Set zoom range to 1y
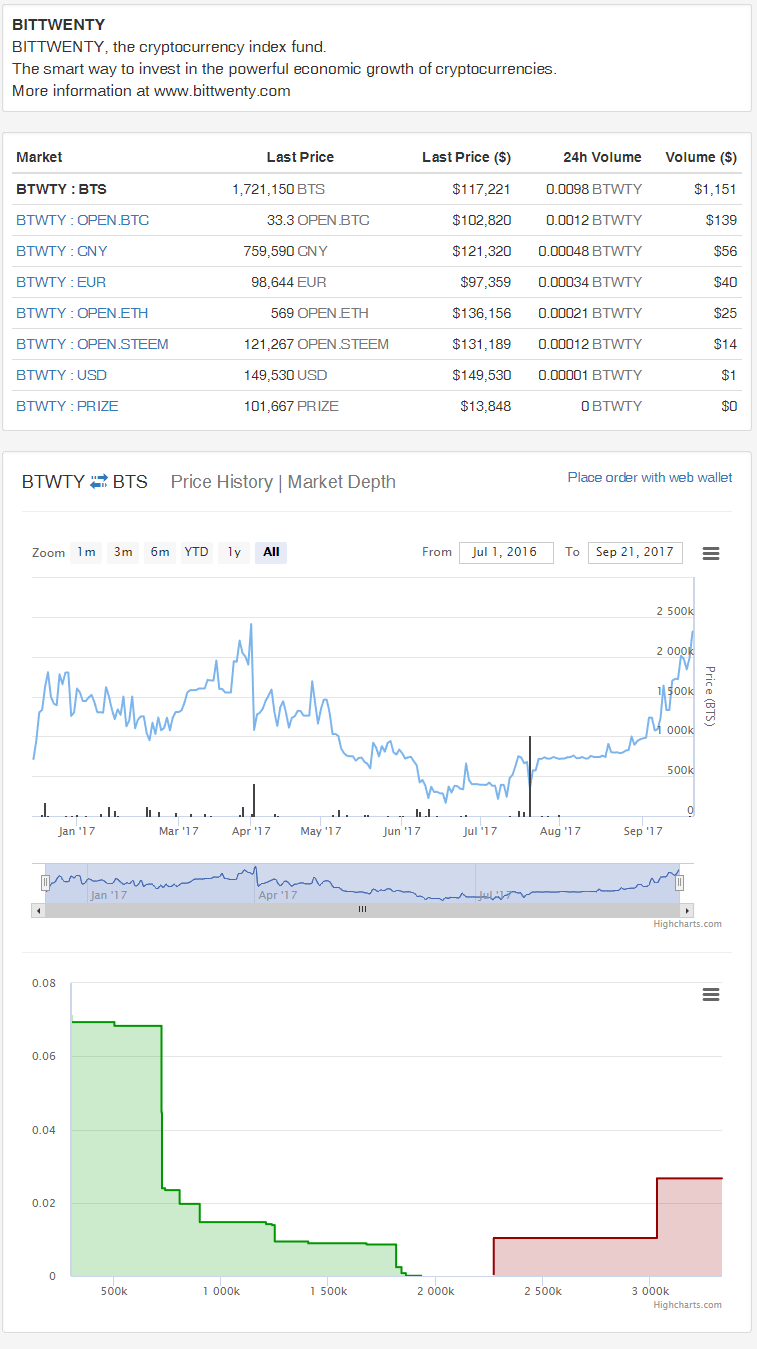Screen dimensions: 757x1349 (x=234, y=552)
